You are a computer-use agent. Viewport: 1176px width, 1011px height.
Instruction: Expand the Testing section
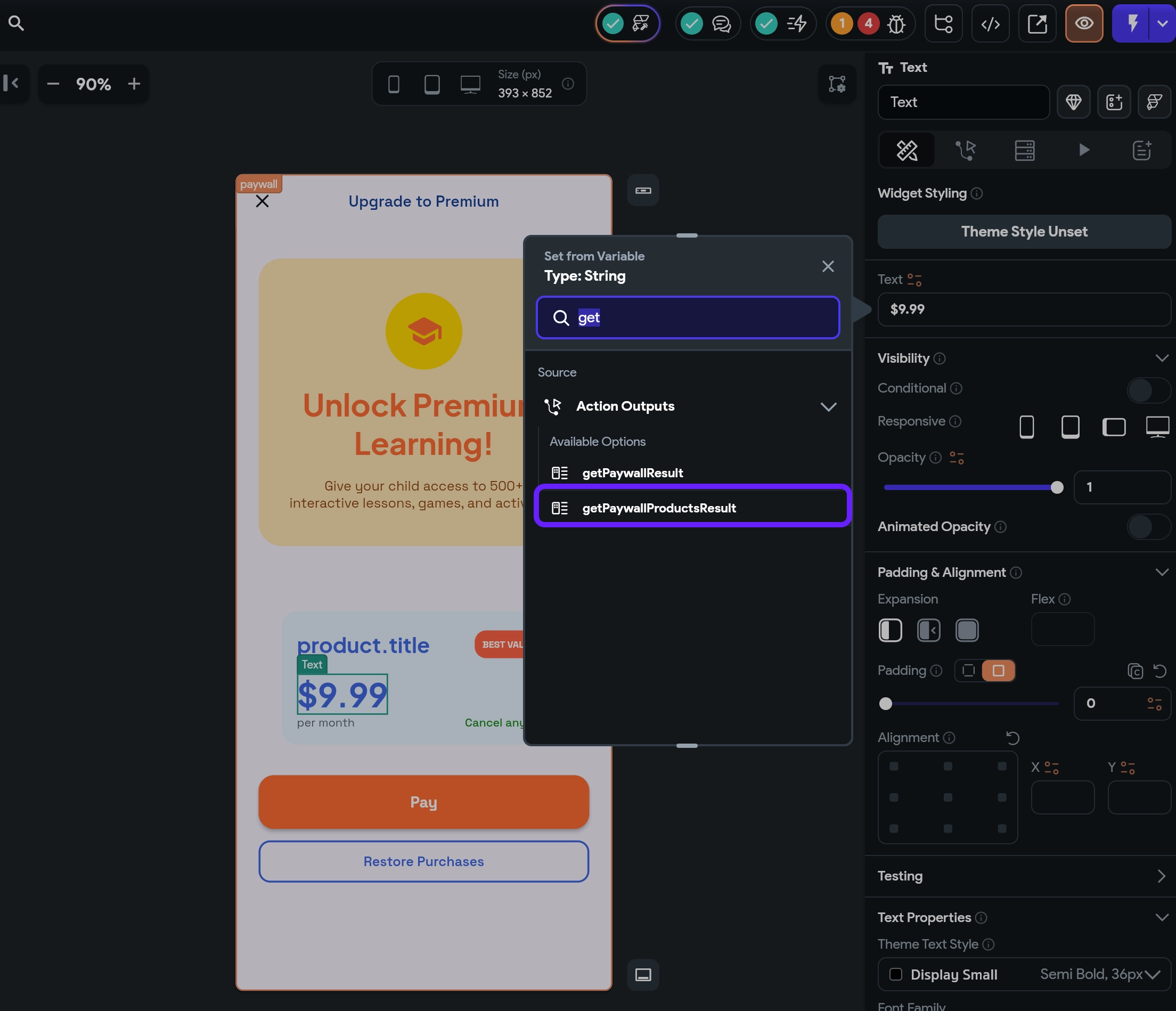point(1161,876)
